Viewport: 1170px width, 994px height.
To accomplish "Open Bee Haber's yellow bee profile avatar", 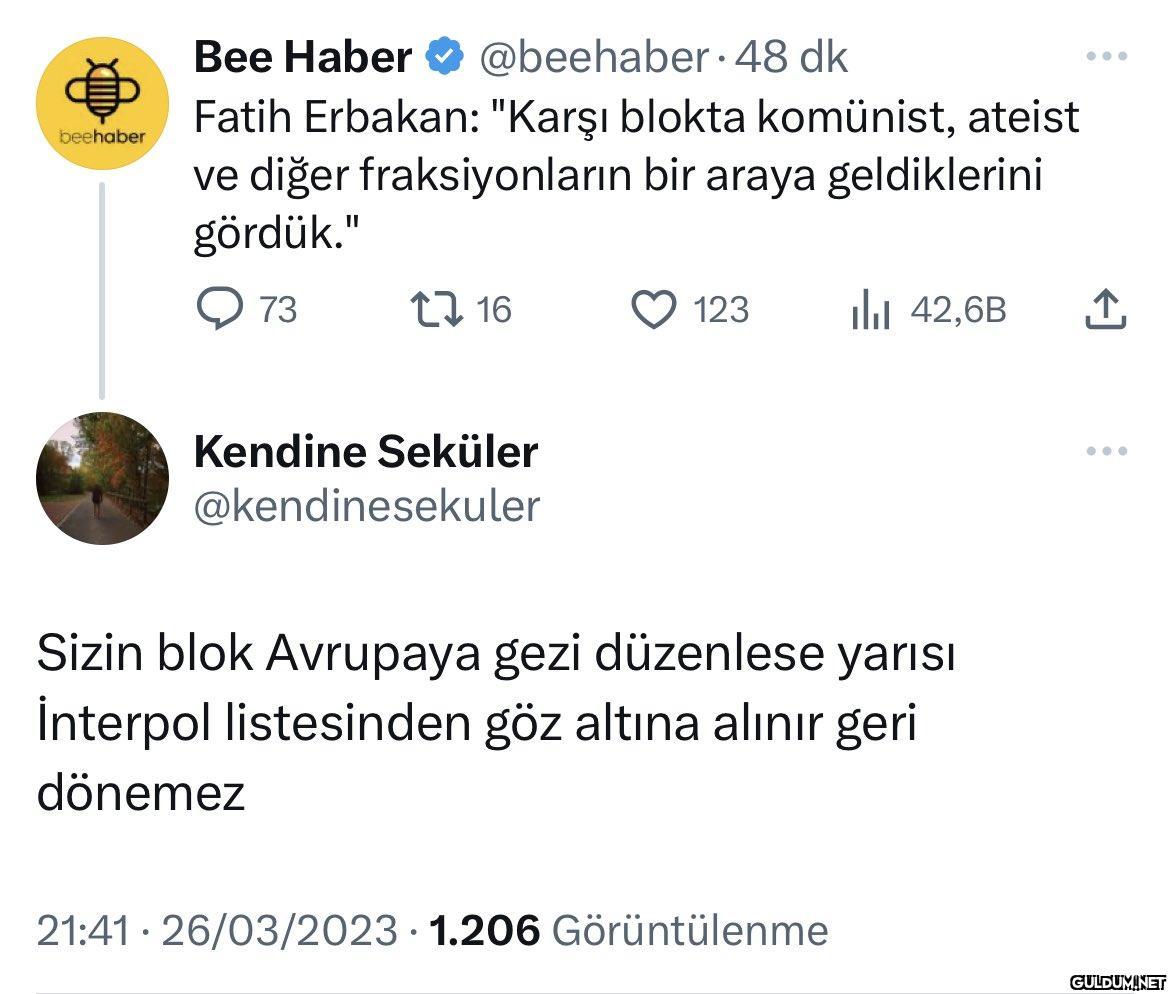I will [102, 104].
